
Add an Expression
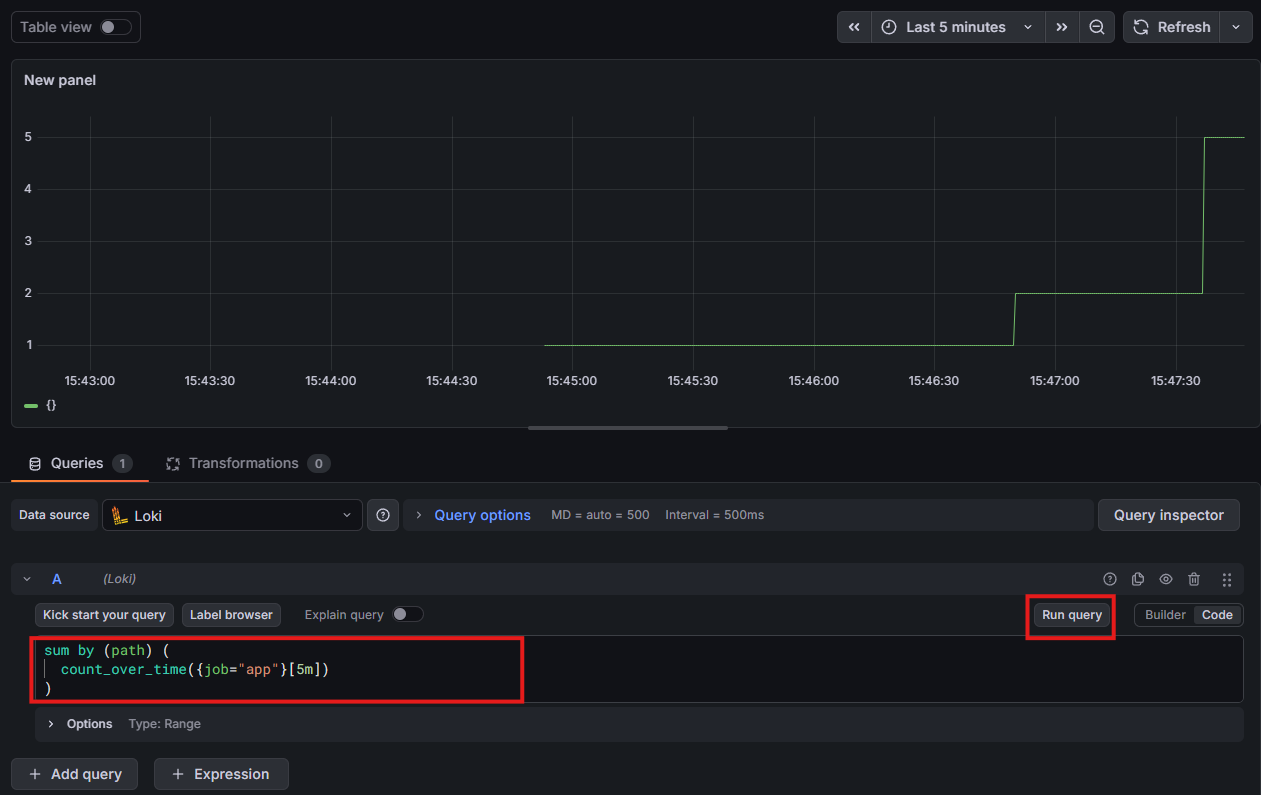(x=221, y=774)
